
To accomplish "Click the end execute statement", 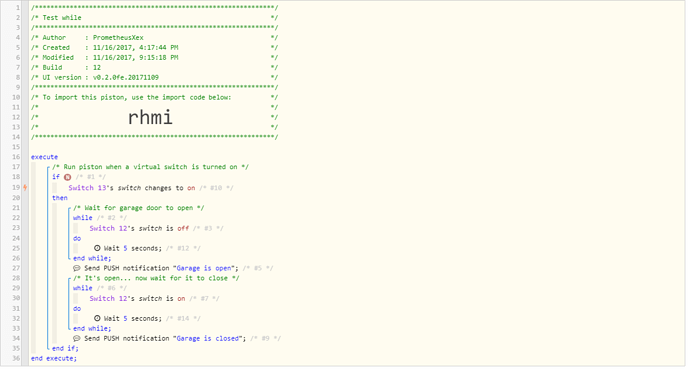I will [54, 358].
